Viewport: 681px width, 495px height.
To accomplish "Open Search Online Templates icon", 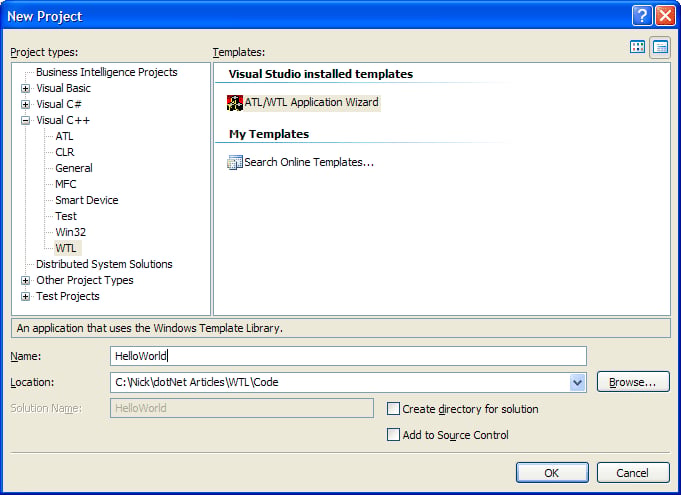I will point(235,162).
